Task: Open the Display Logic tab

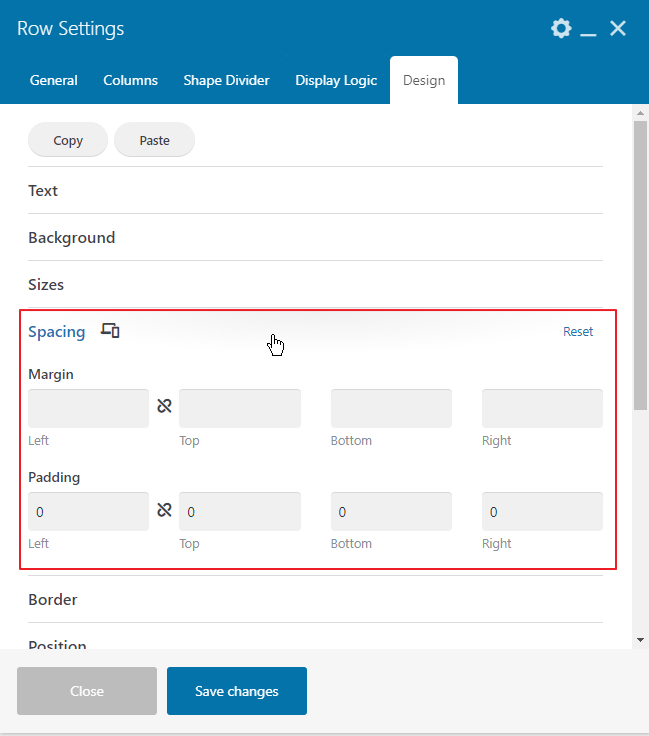Action: pyautogui.click(x=336, y=80)
